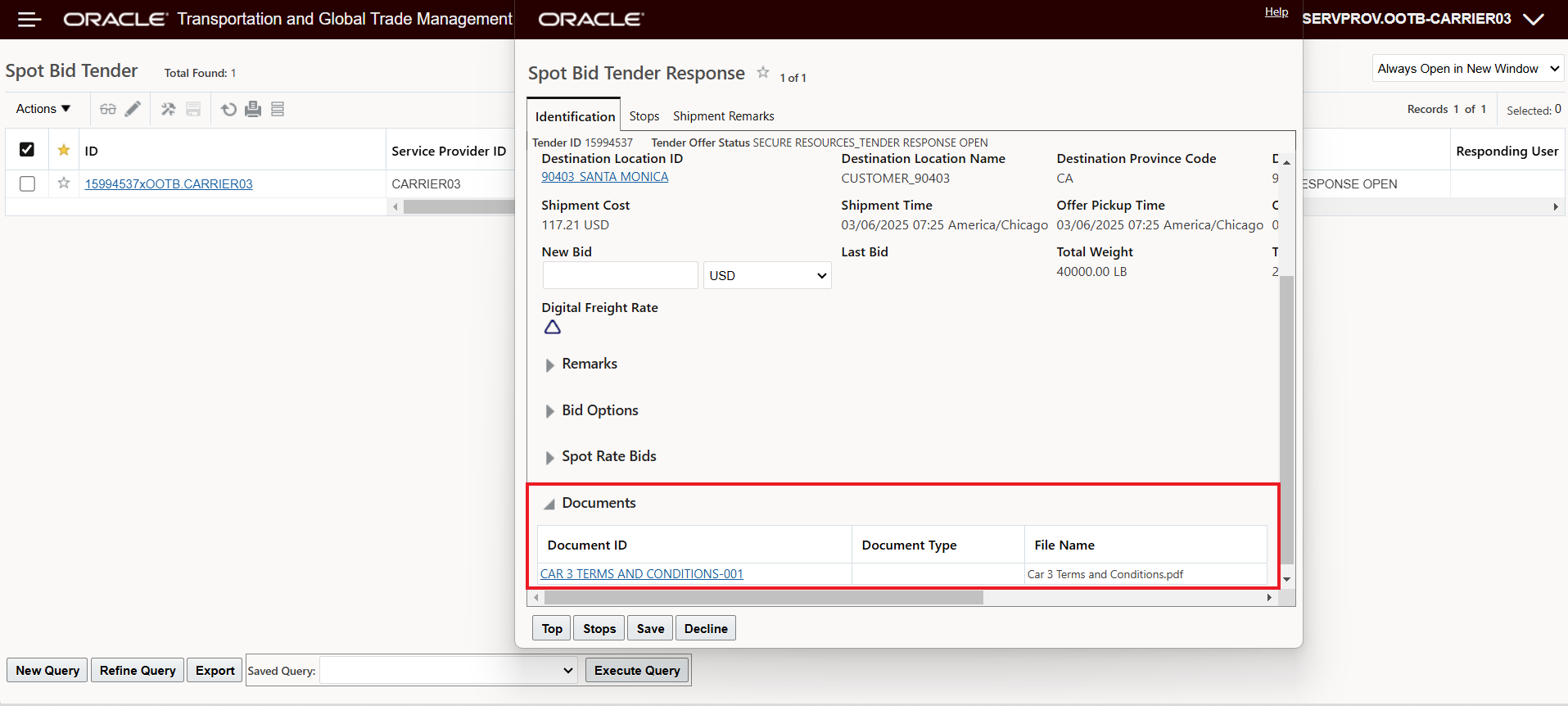
Task: Open the Always Open in New Window dropdown
Action: (1468, 69)
